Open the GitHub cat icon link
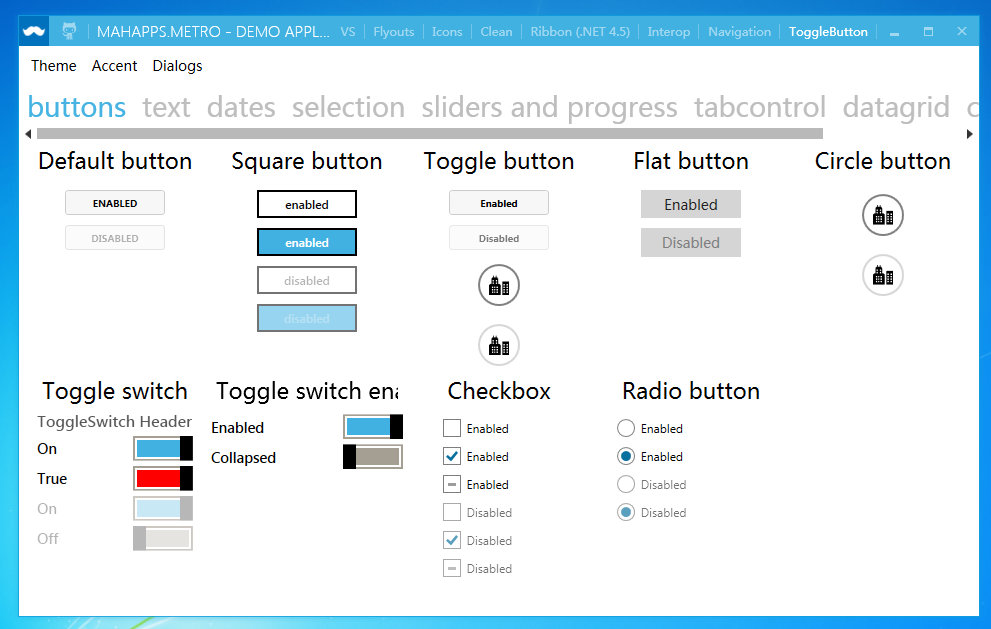The height and width of the screenshot is (629, 991). pos(70,31)
